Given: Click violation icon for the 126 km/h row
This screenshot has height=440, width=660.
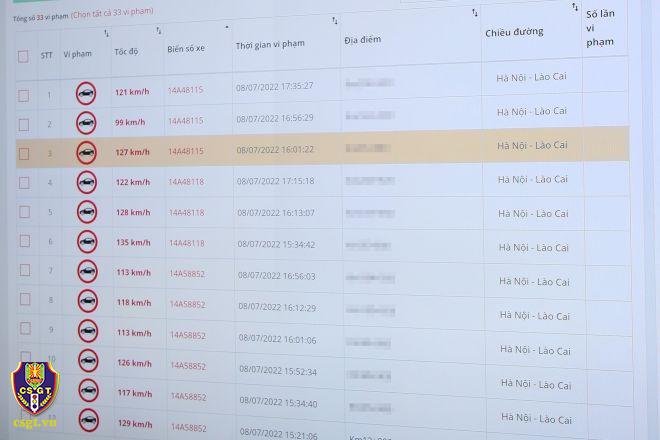Looking at the screenshot, I should point(88,363).
